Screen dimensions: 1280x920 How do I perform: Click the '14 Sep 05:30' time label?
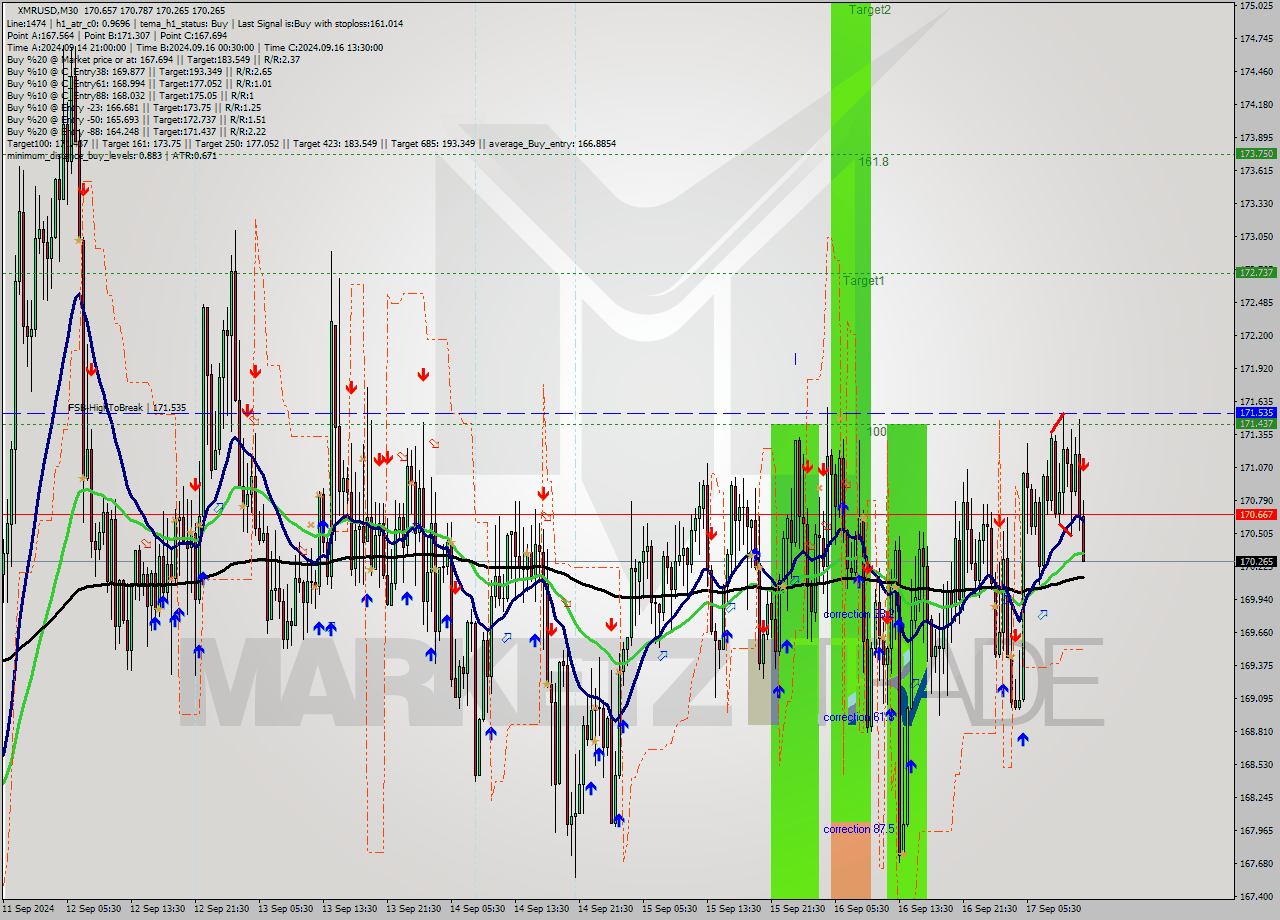(477, 908)
